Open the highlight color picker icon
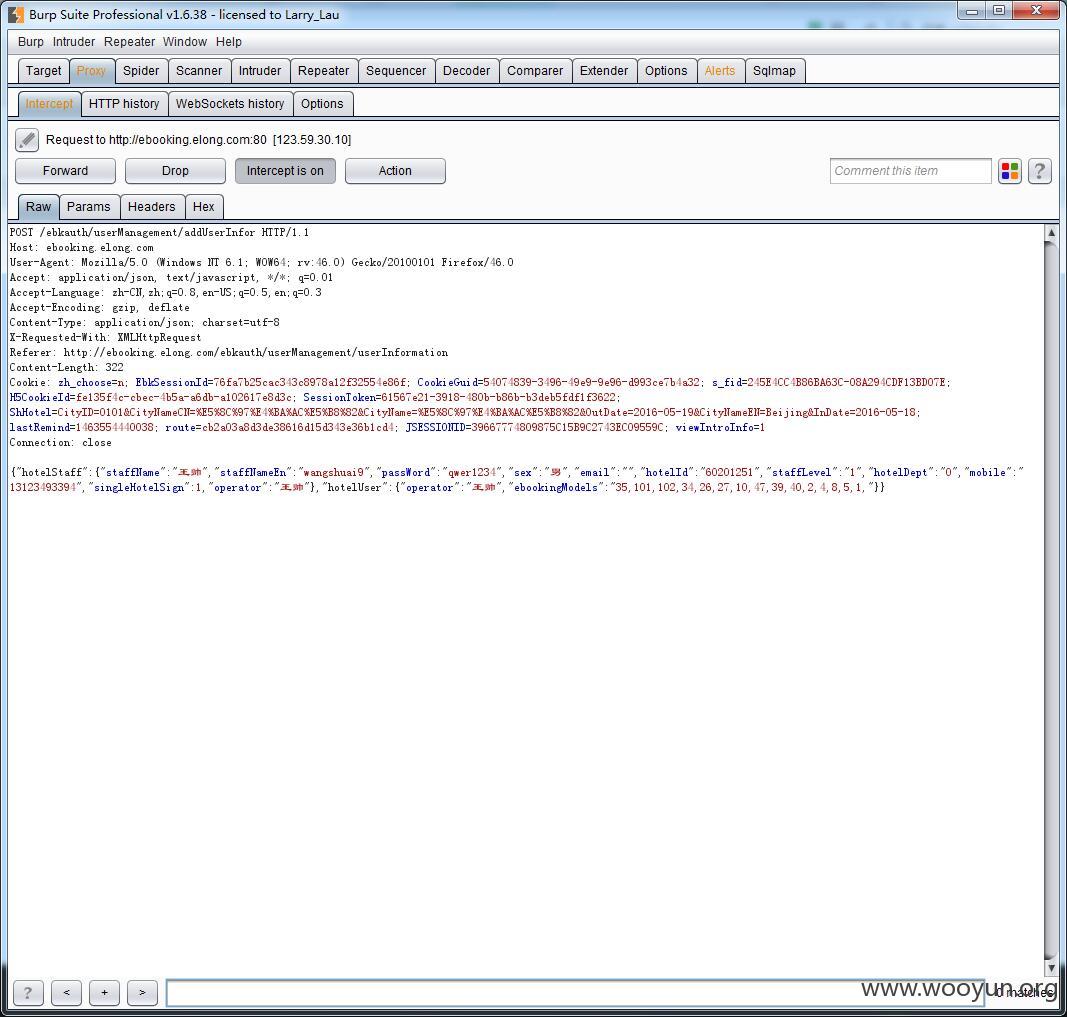This screenshot has width=1067, height=1017. [1010, 171]
